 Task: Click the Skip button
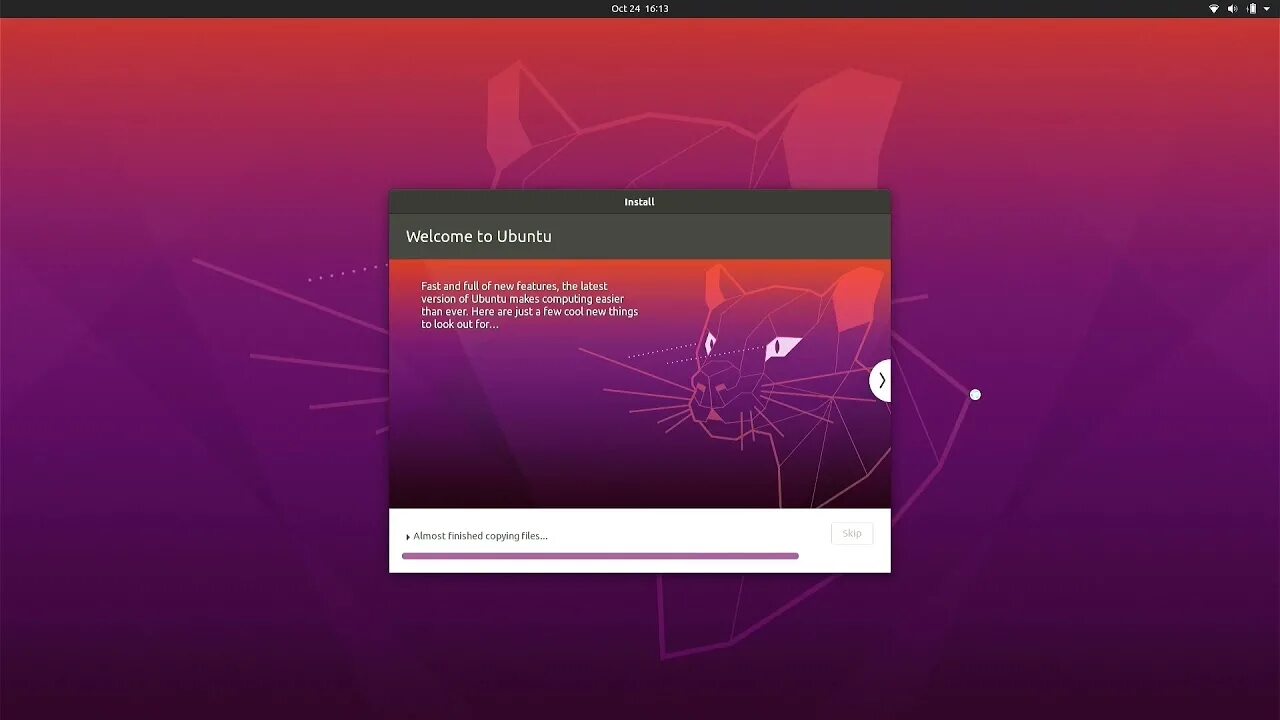852,534
